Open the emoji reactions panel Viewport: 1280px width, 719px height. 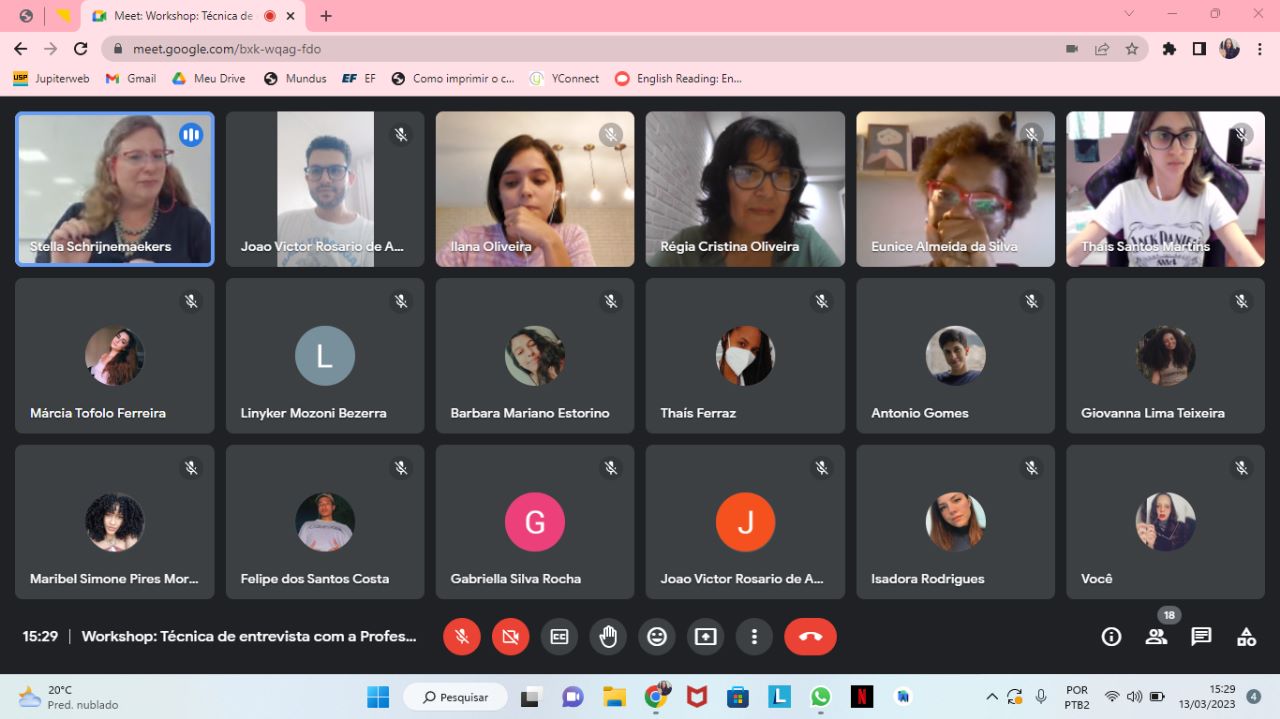[x=657, y=636]
